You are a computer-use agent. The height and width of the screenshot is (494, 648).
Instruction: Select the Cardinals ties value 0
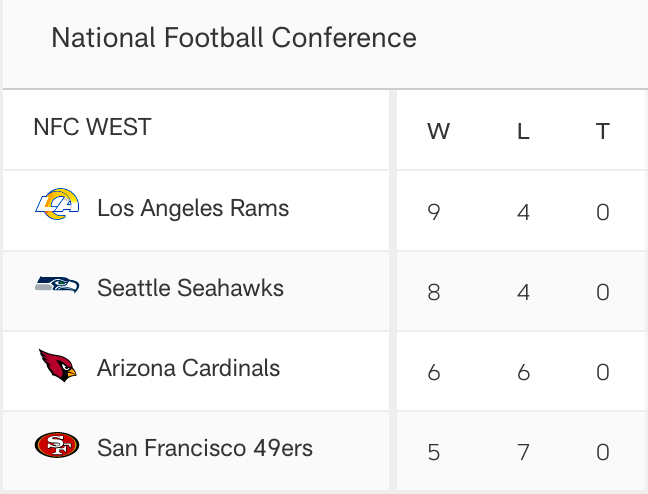[603, 372]
